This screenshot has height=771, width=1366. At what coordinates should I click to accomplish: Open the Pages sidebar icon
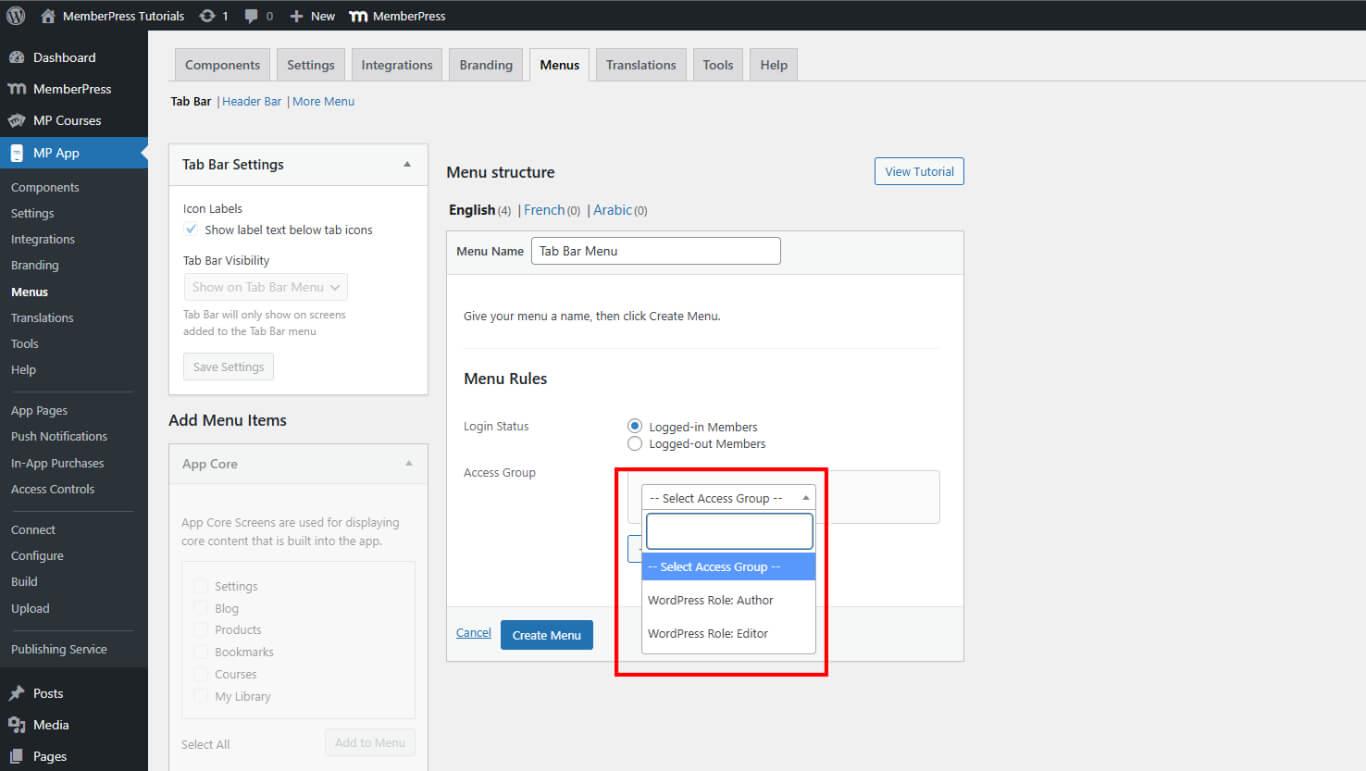click(x=17, y=757)
